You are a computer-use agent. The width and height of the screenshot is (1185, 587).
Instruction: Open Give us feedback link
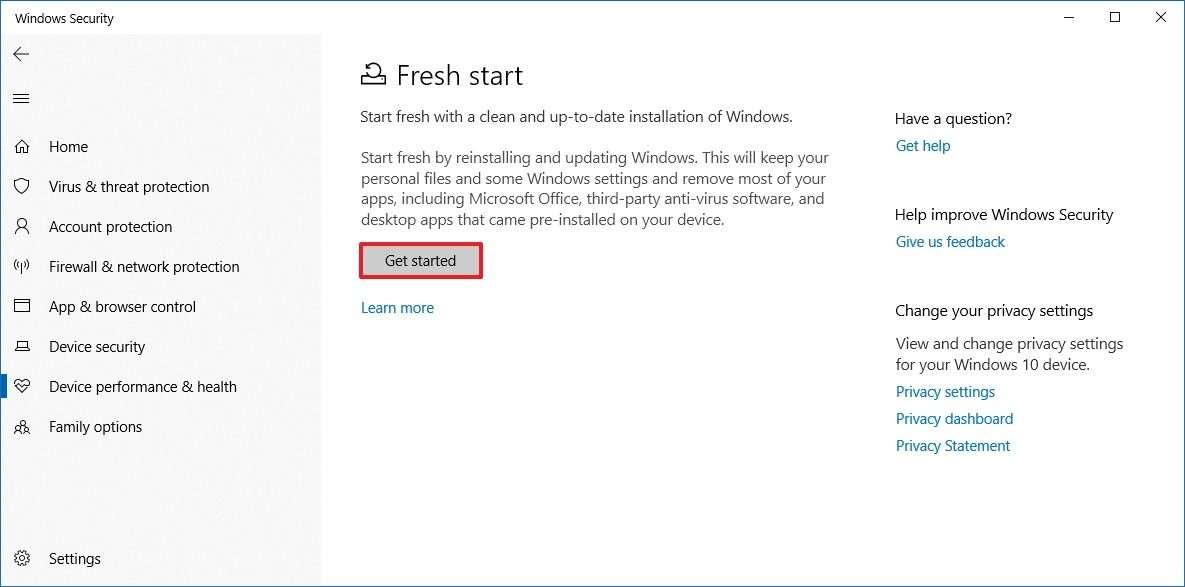[x=950, y=242]
